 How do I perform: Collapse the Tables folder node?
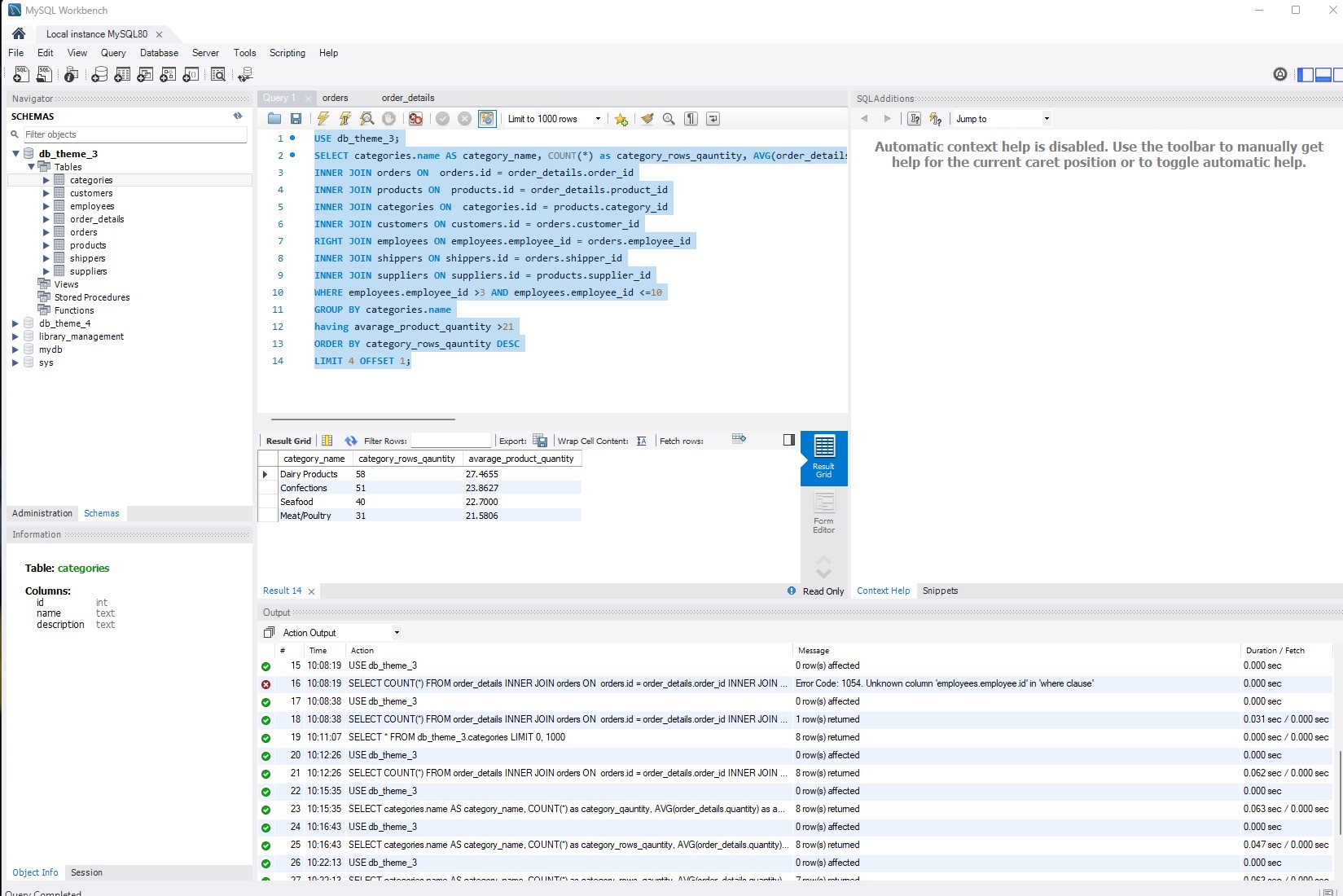click(x=31, y=167)
